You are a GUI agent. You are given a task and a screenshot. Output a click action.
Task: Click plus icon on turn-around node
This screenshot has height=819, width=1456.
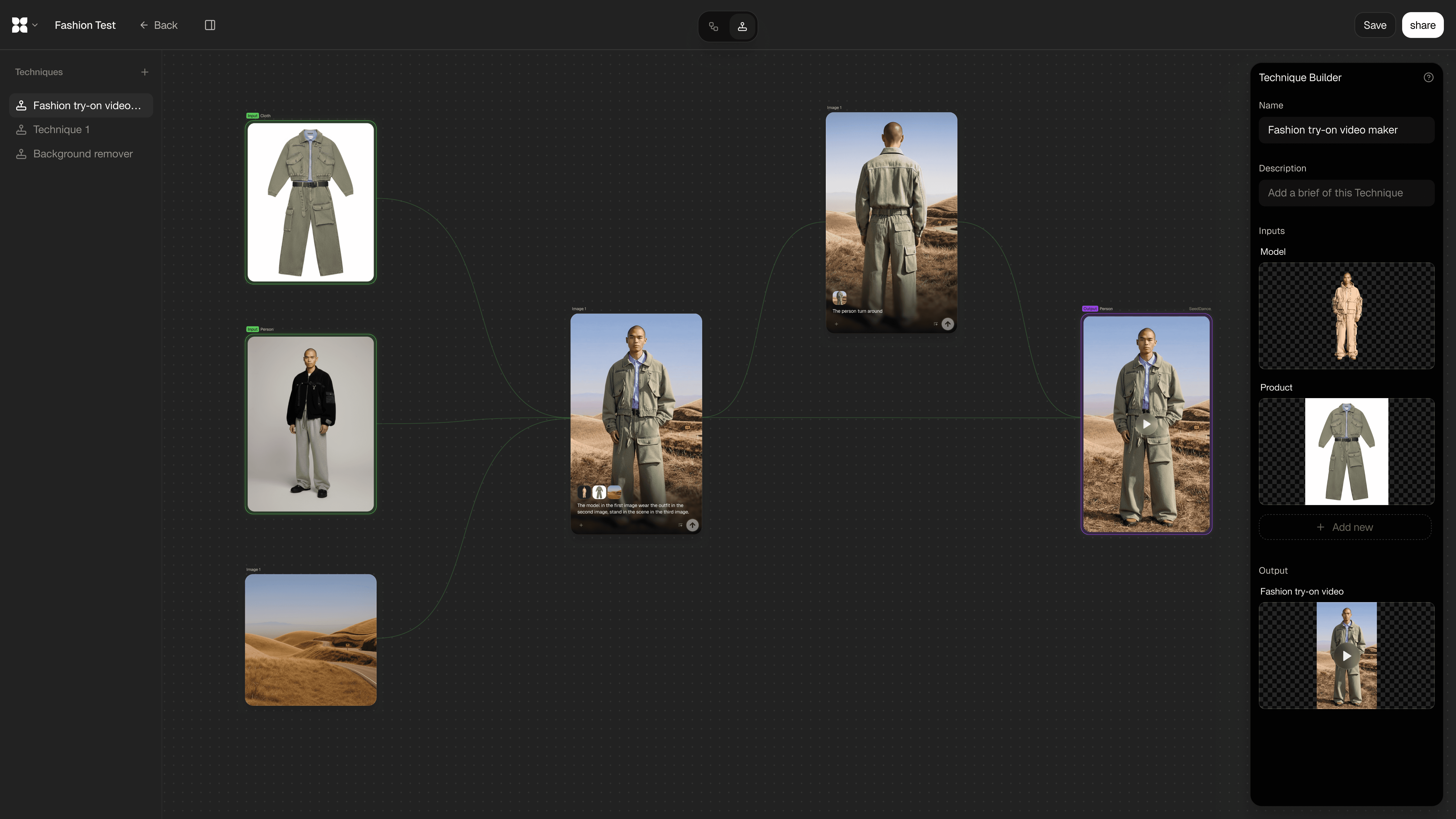(x=836, y=324)
